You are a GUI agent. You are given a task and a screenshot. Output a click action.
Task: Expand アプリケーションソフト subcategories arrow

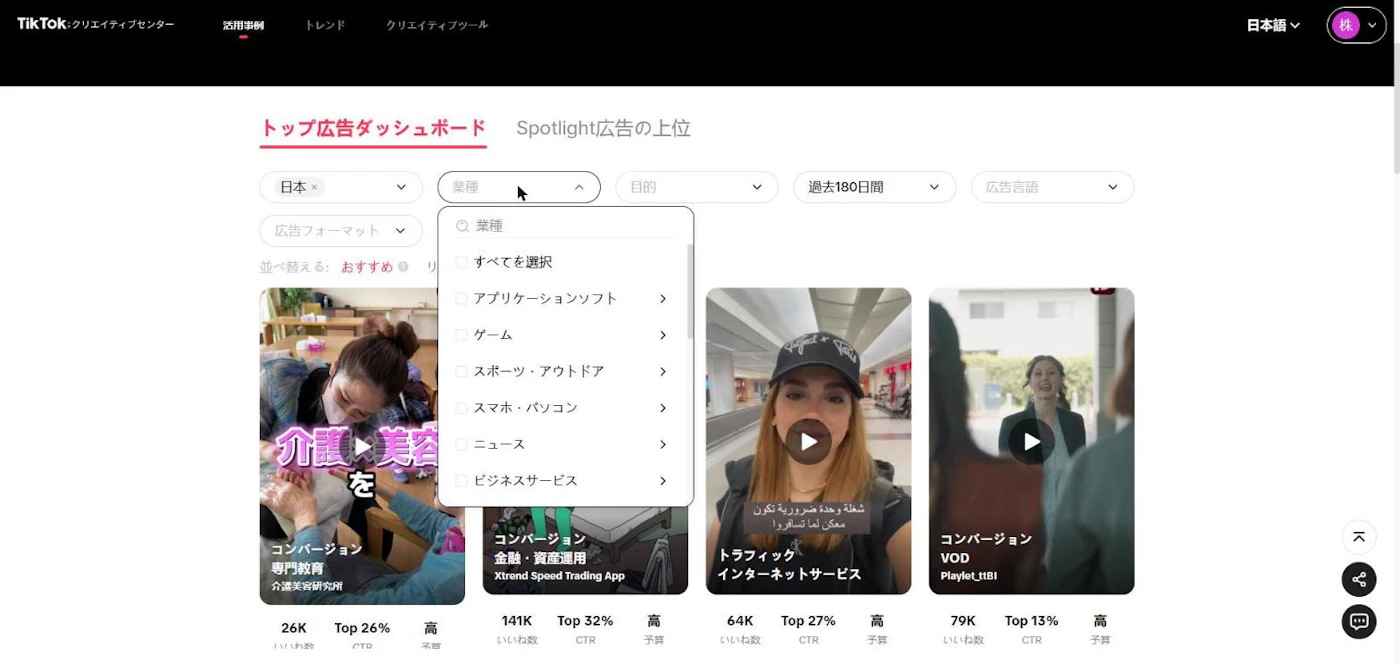663,298
